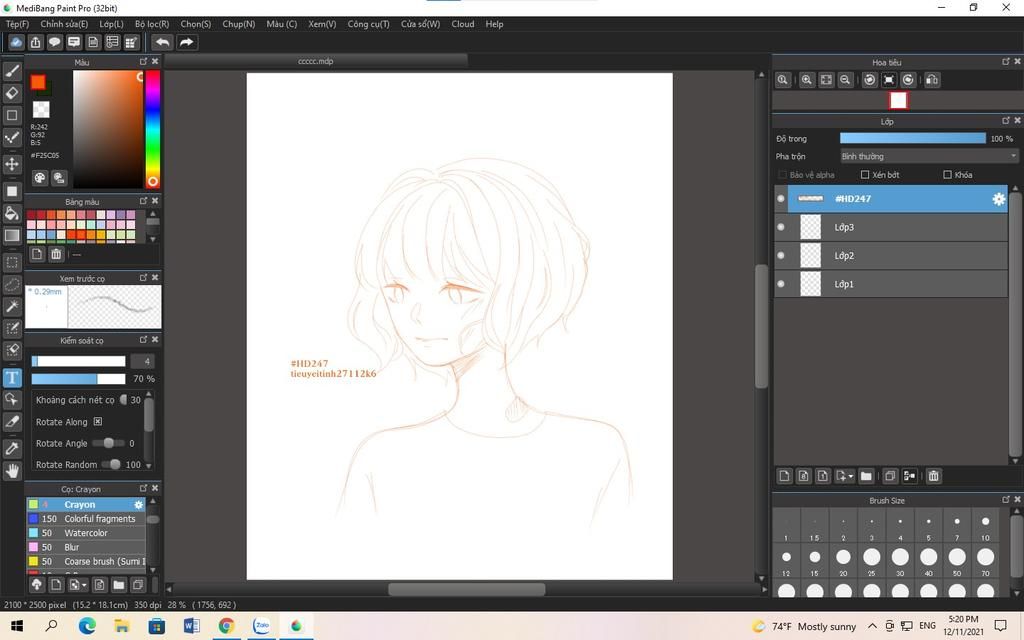Click the brush opacity 70% slider
This screenshot has width=1024, height=640.
tap(78, 379)
